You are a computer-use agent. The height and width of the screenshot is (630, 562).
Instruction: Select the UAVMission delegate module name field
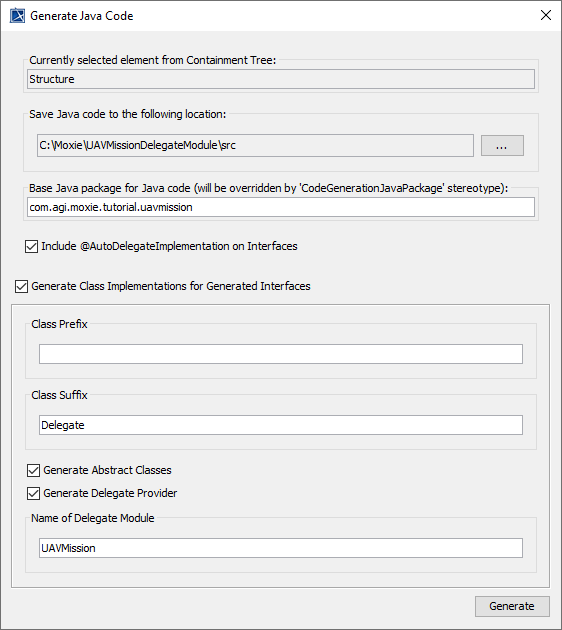coord(281,548)
